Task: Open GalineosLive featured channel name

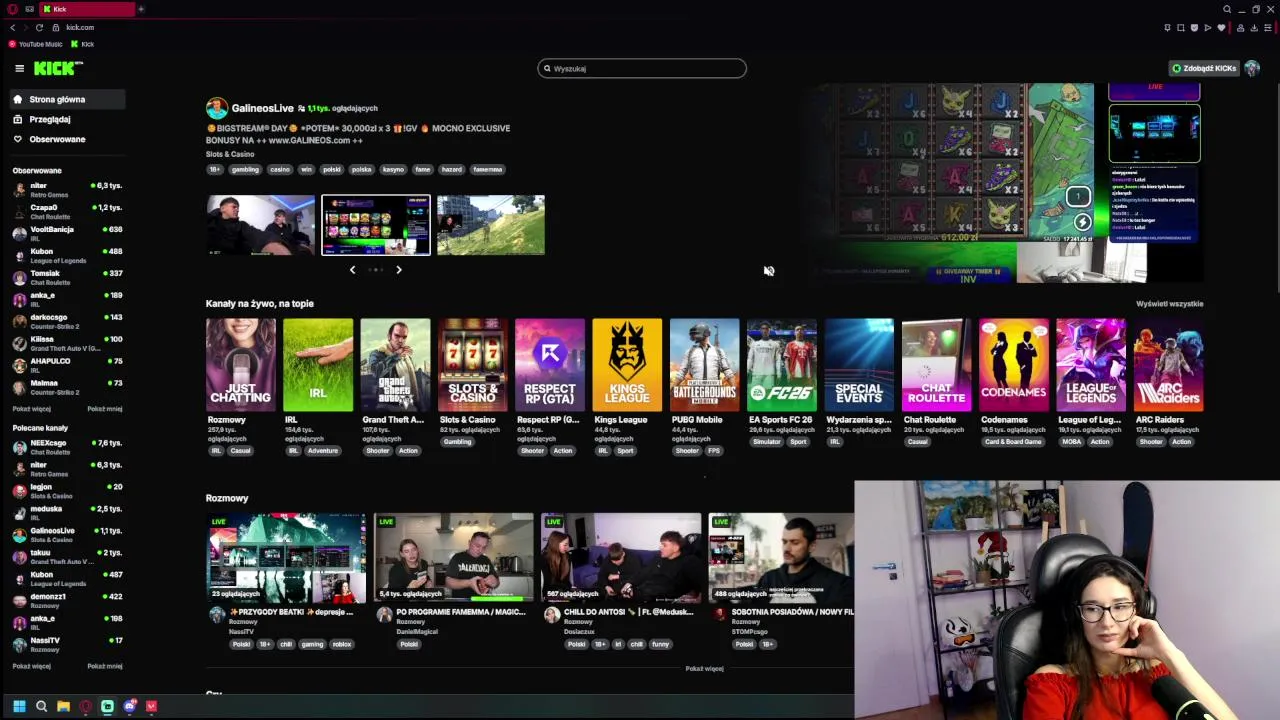Action: 262,108
